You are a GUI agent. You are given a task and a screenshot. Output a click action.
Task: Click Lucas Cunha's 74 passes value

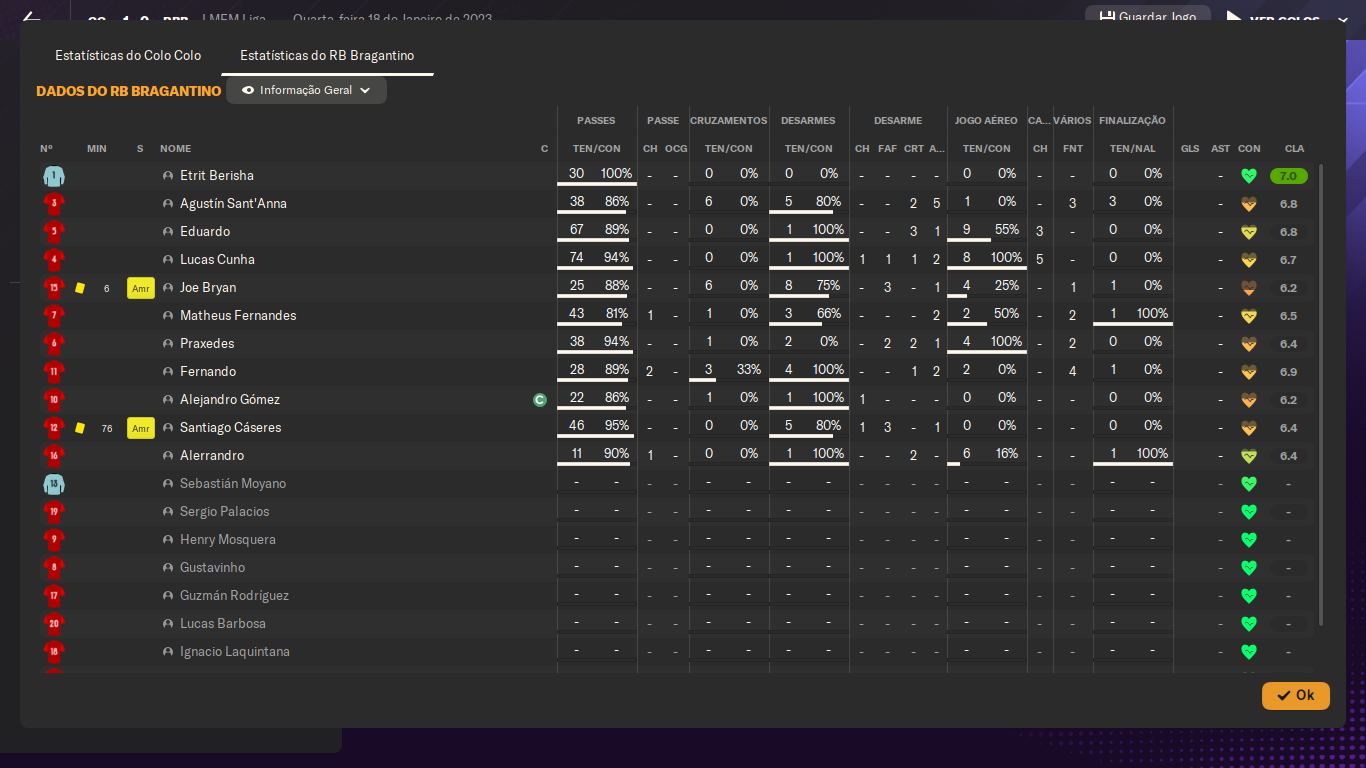pos(576,258)
